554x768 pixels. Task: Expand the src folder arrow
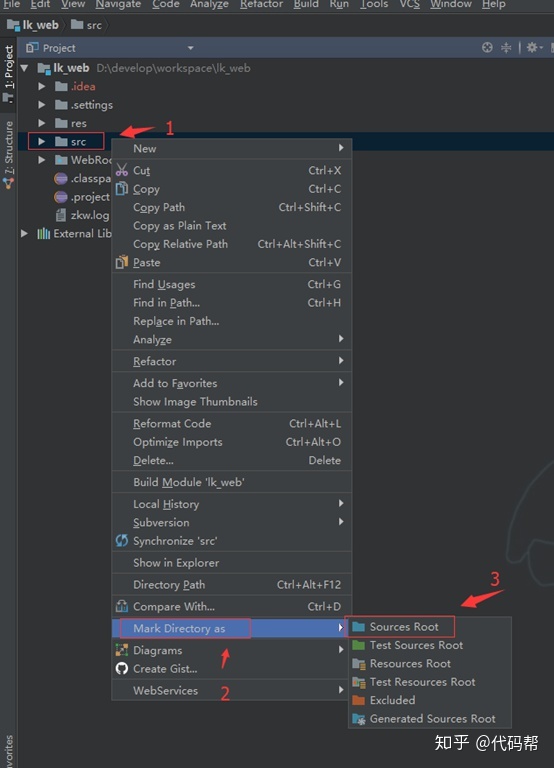click(42, 142)
